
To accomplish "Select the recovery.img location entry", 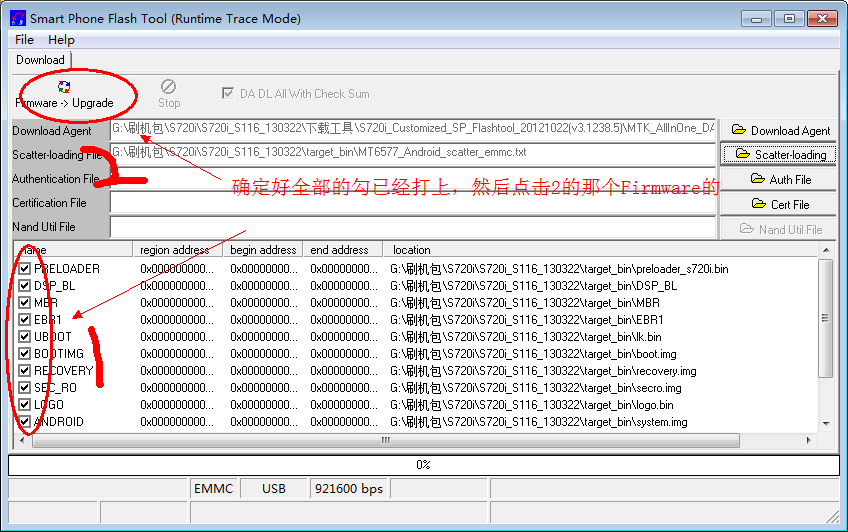I will [x=543, y=371].
